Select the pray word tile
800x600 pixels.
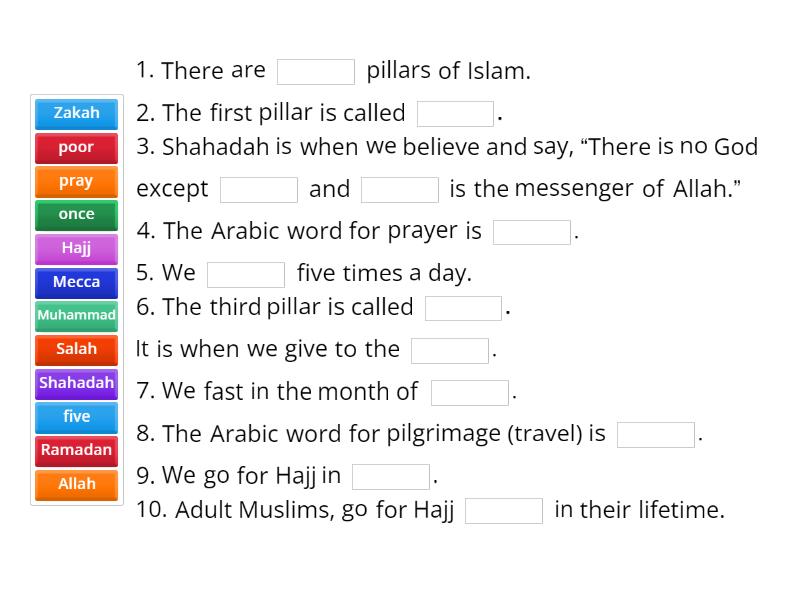click(x=76, y=181)
